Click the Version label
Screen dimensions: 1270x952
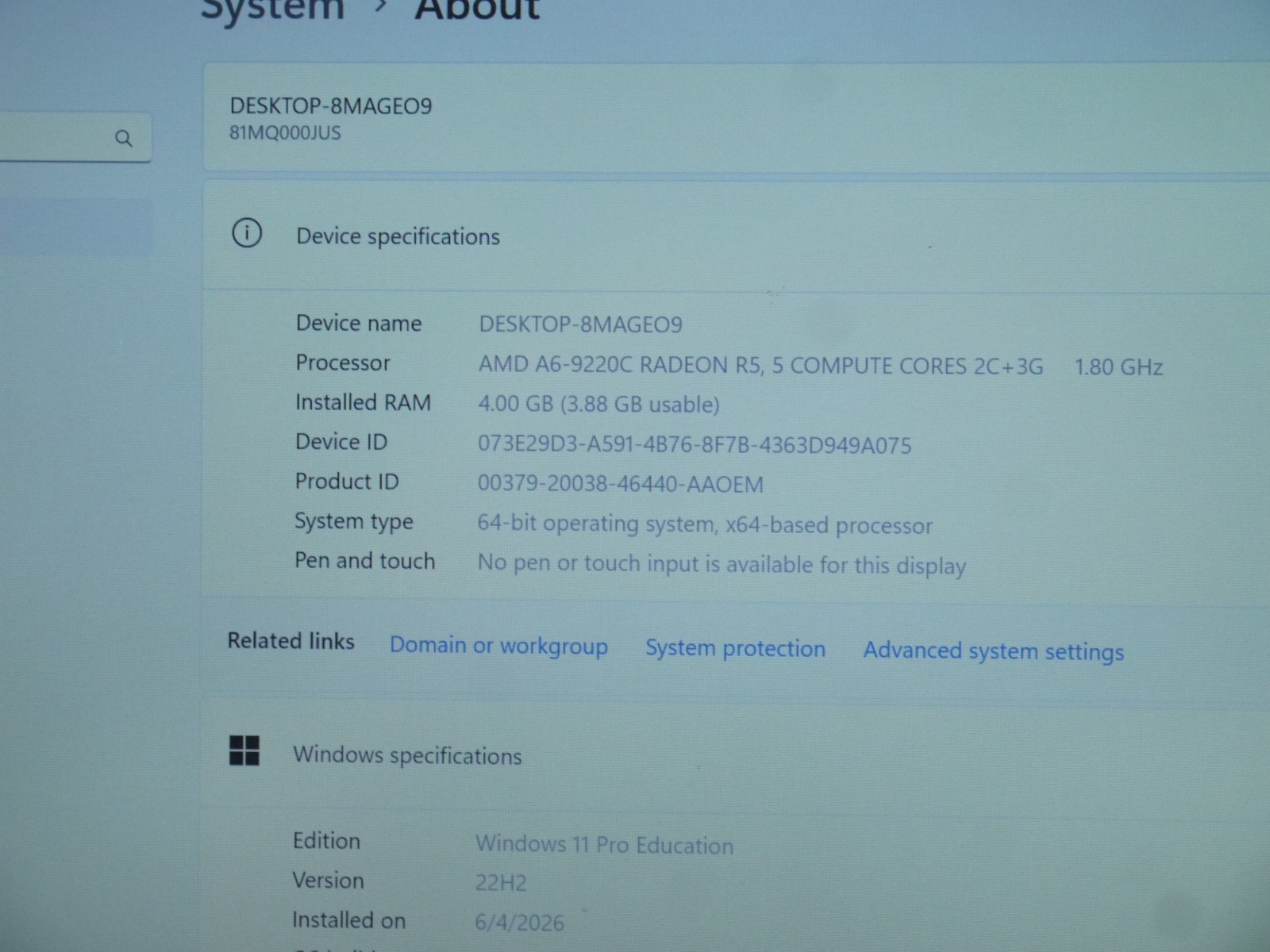pos(328,881)
